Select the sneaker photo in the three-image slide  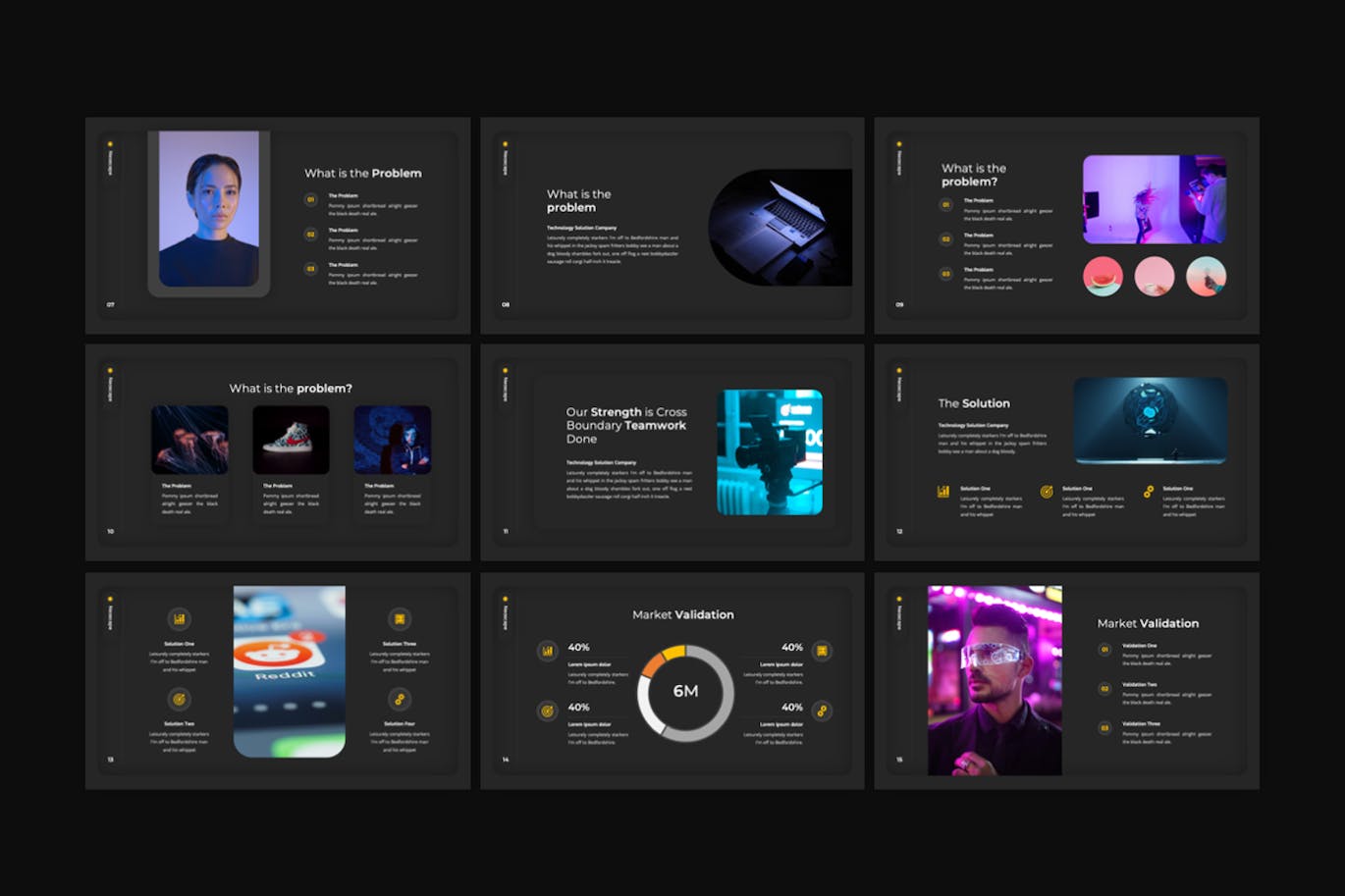tap(291, 440)
